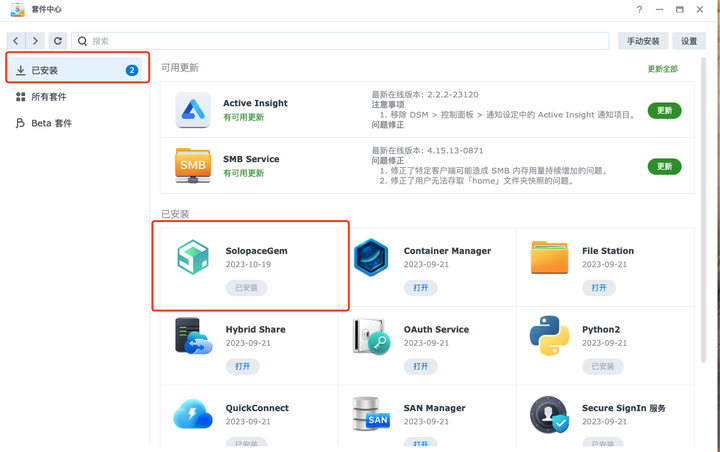Click the QuickConnect title text

point(257,408)
